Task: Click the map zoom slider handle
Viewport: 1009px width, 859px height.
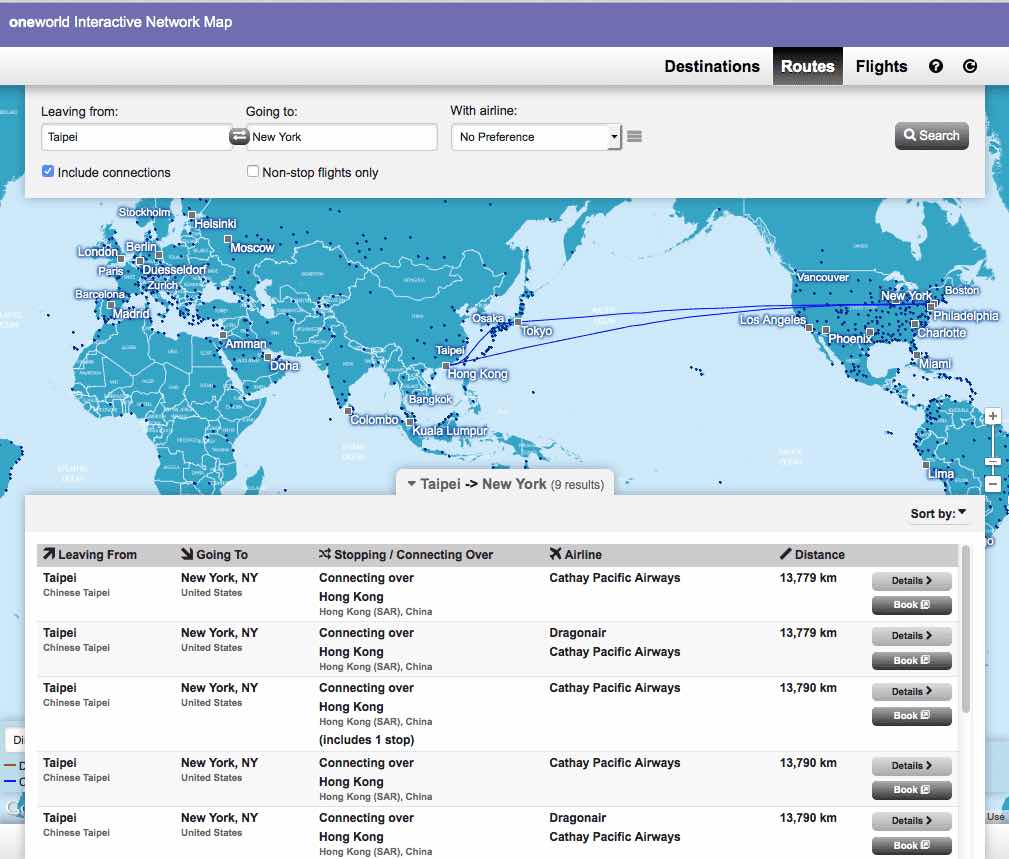Action: tap(993, 461)
